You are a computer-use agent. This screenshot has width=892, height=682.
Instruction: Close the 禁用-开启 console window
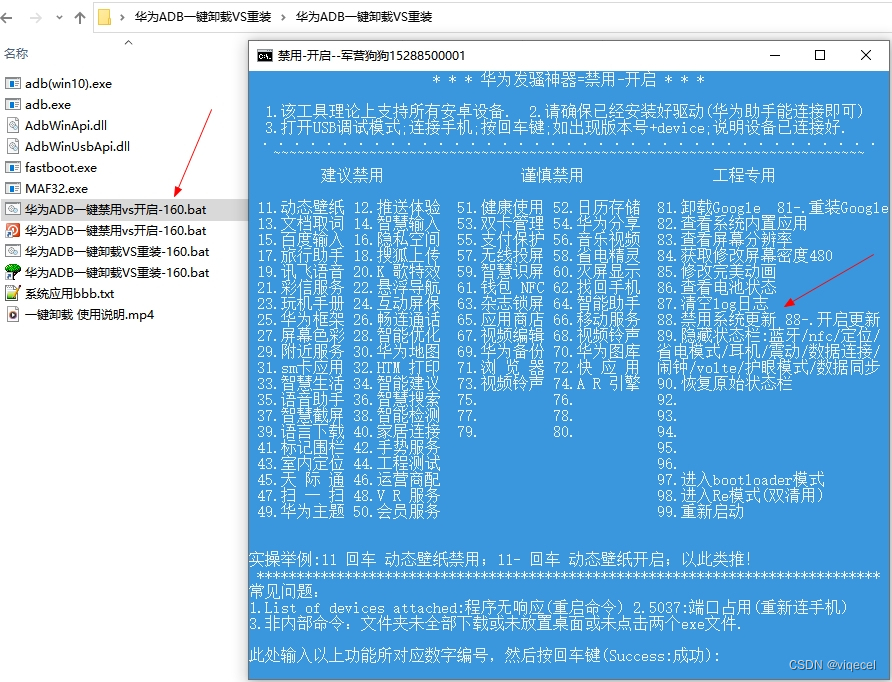(866, 55)
